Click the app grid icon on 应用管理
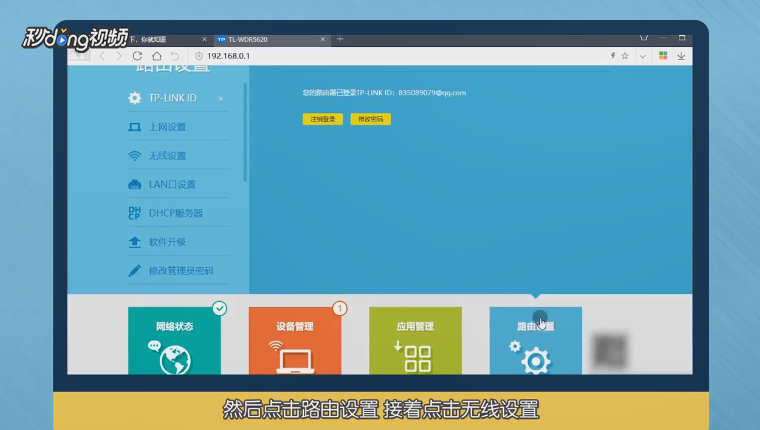 [417, 359]
